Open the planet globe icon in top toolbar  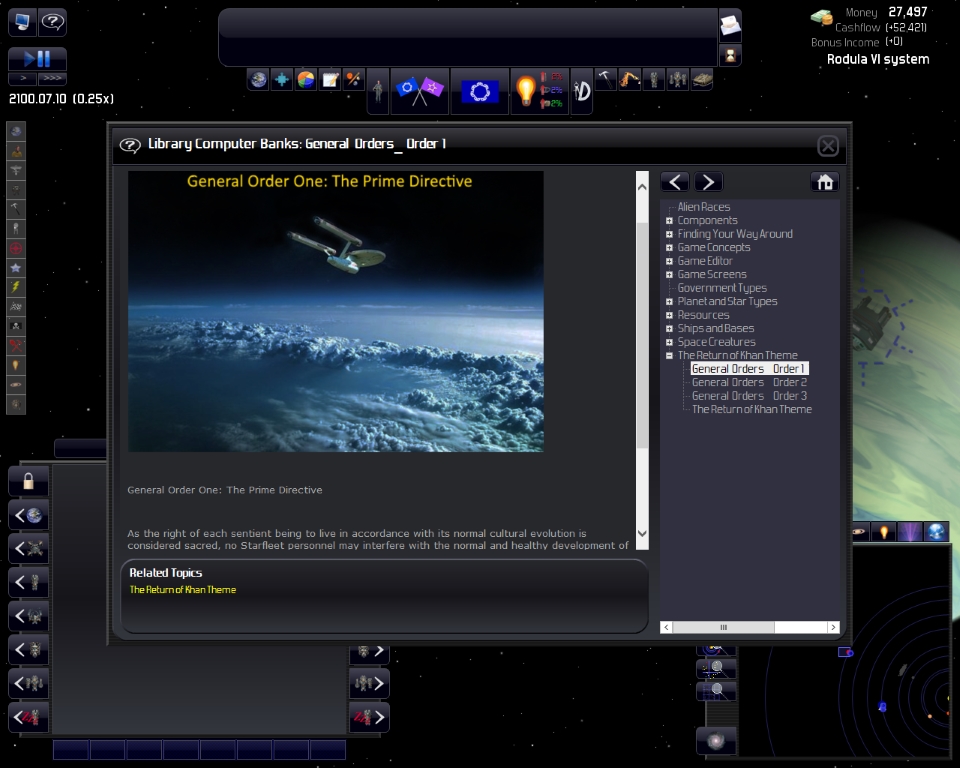tap(258, 80)
